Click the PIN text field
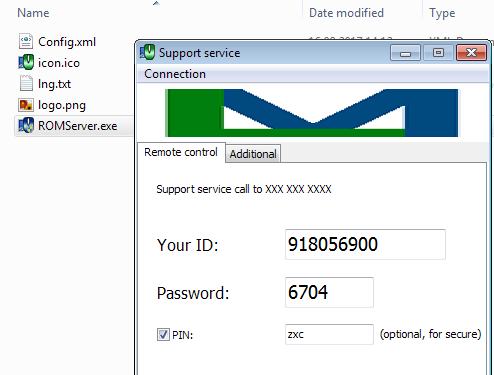Screen dimensions: 494x375 (329, 334)
